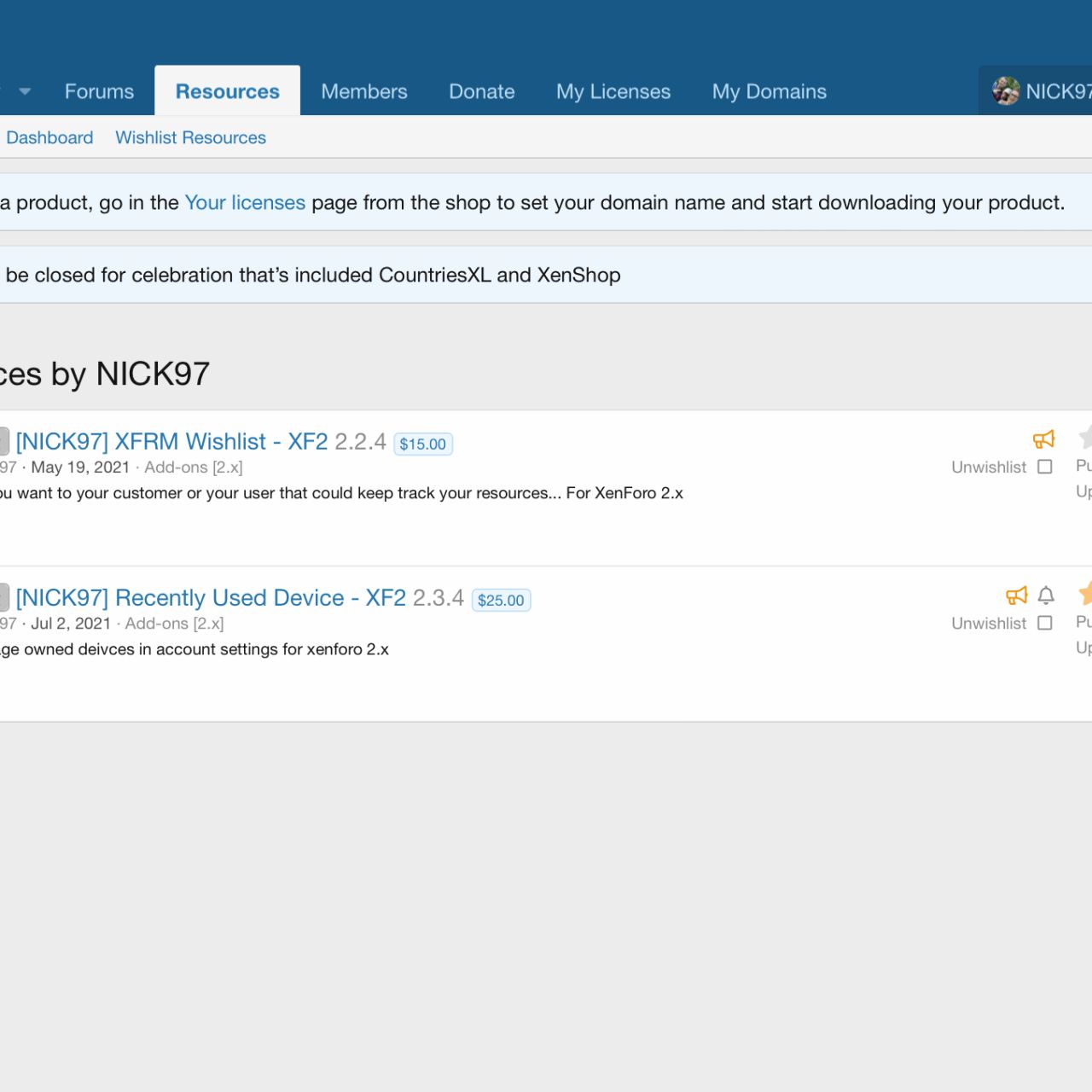
Task: Go to the Members tab
Action: [x=363, y=91]
